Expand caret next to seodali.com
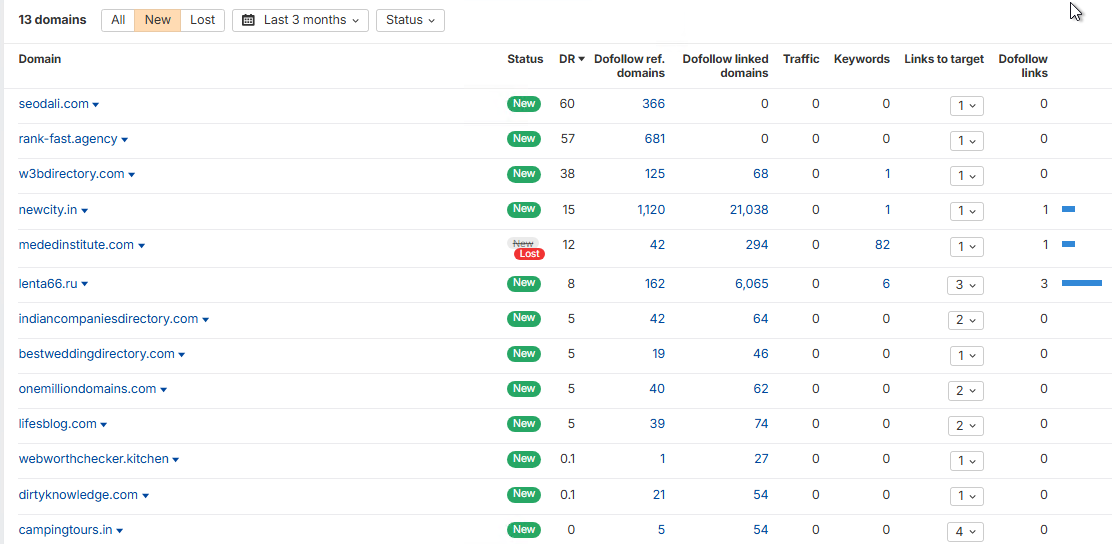Viewport: 1112px width, 544px height. pyautogui.click(x=96, y=105)
